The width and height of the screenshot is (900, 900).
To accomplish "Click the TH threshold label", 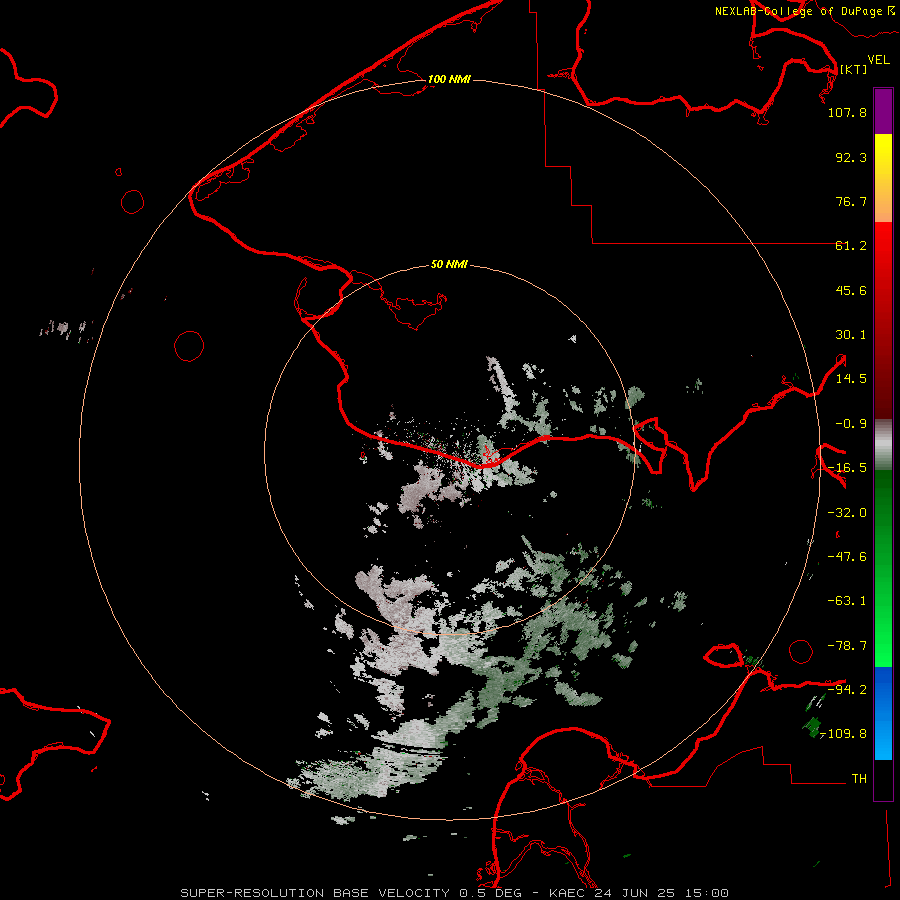I will [x=859, y=779].
